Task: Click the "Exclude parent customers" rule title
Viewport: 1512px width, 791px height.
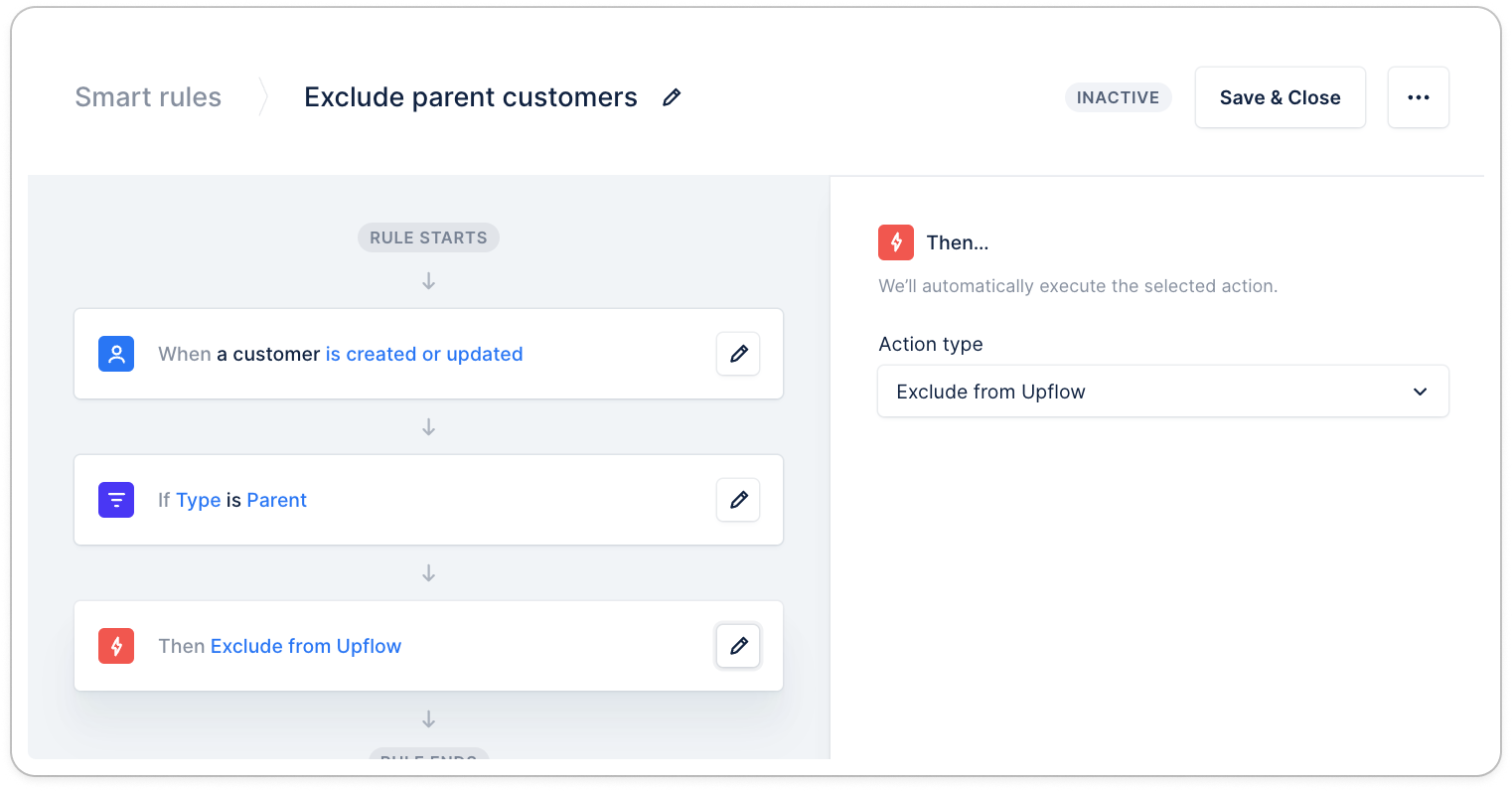Action: [x=471, y=97]
